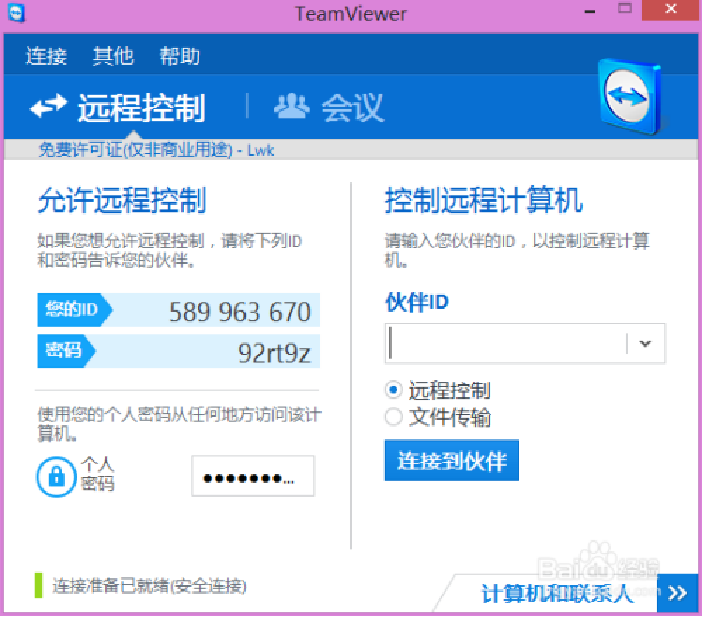Switch to the 远程控制 tab
This screenshot has height=617, width=702.
118,107
